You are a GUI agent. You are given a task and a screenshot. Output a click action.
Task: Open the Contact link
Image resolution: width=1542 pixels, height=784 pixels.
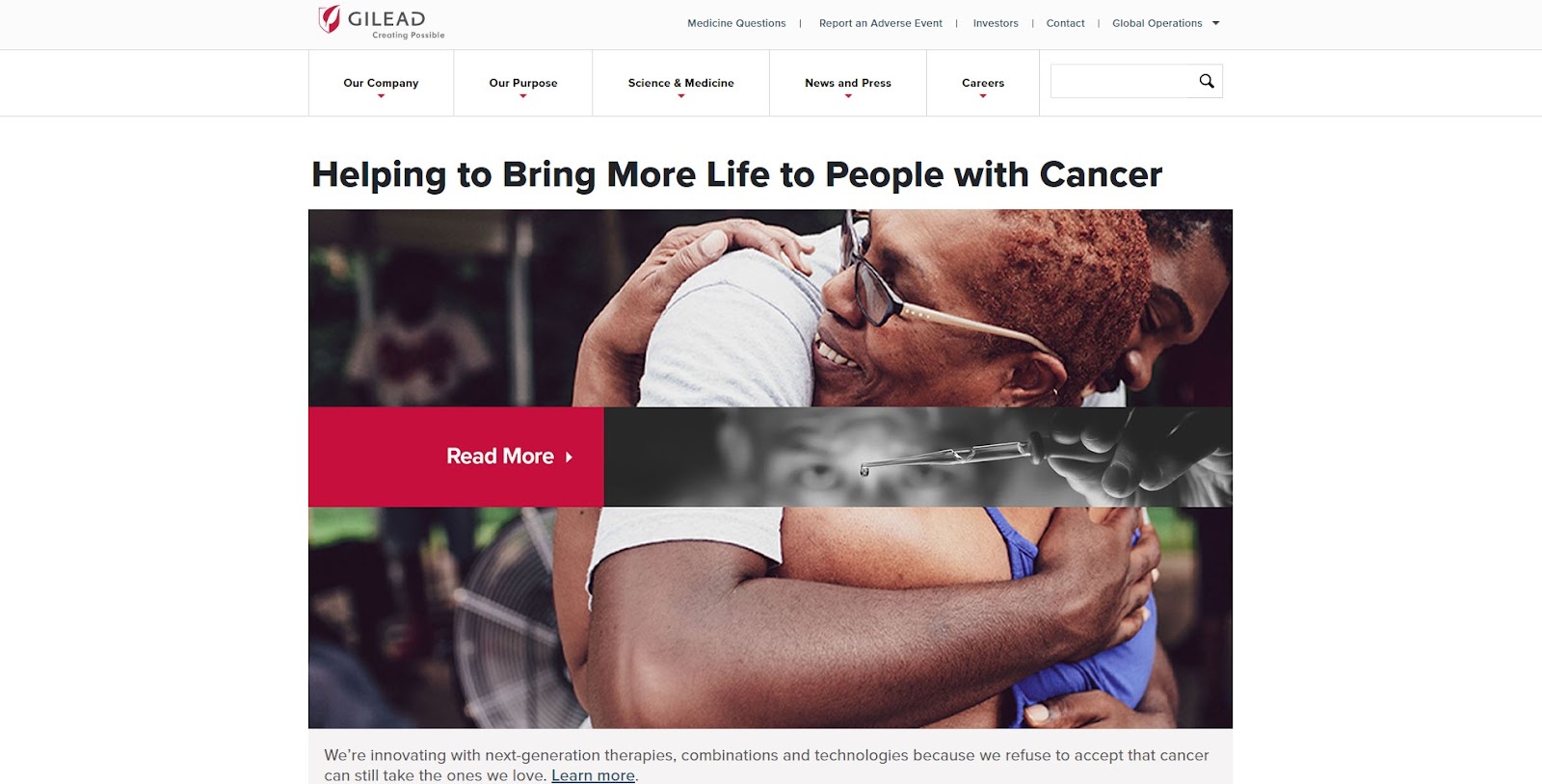(1065, 23)
